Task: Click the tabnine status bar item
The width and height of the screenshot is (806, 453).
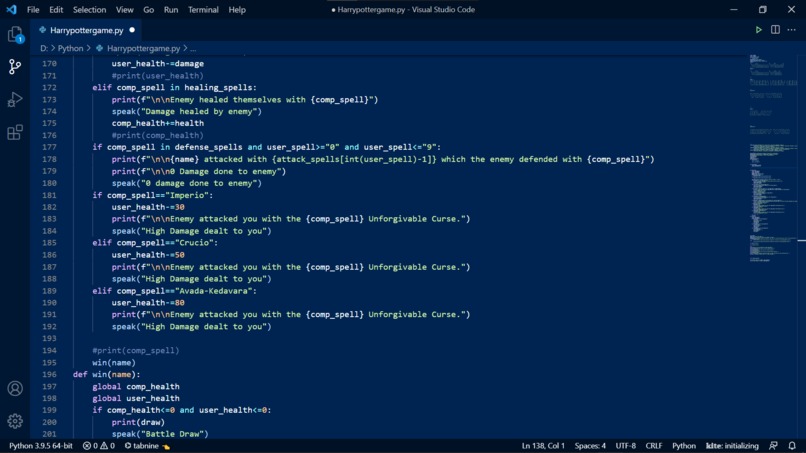Action: [147, 446]
